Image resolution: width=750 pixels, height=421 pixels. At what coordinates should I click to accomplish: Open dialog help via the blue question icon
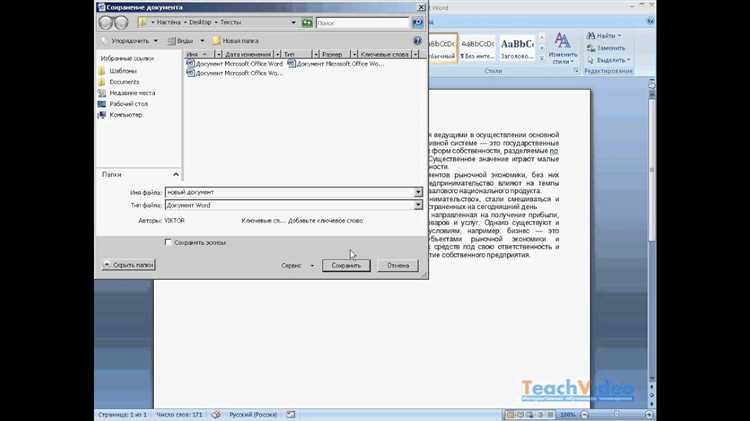417,41
